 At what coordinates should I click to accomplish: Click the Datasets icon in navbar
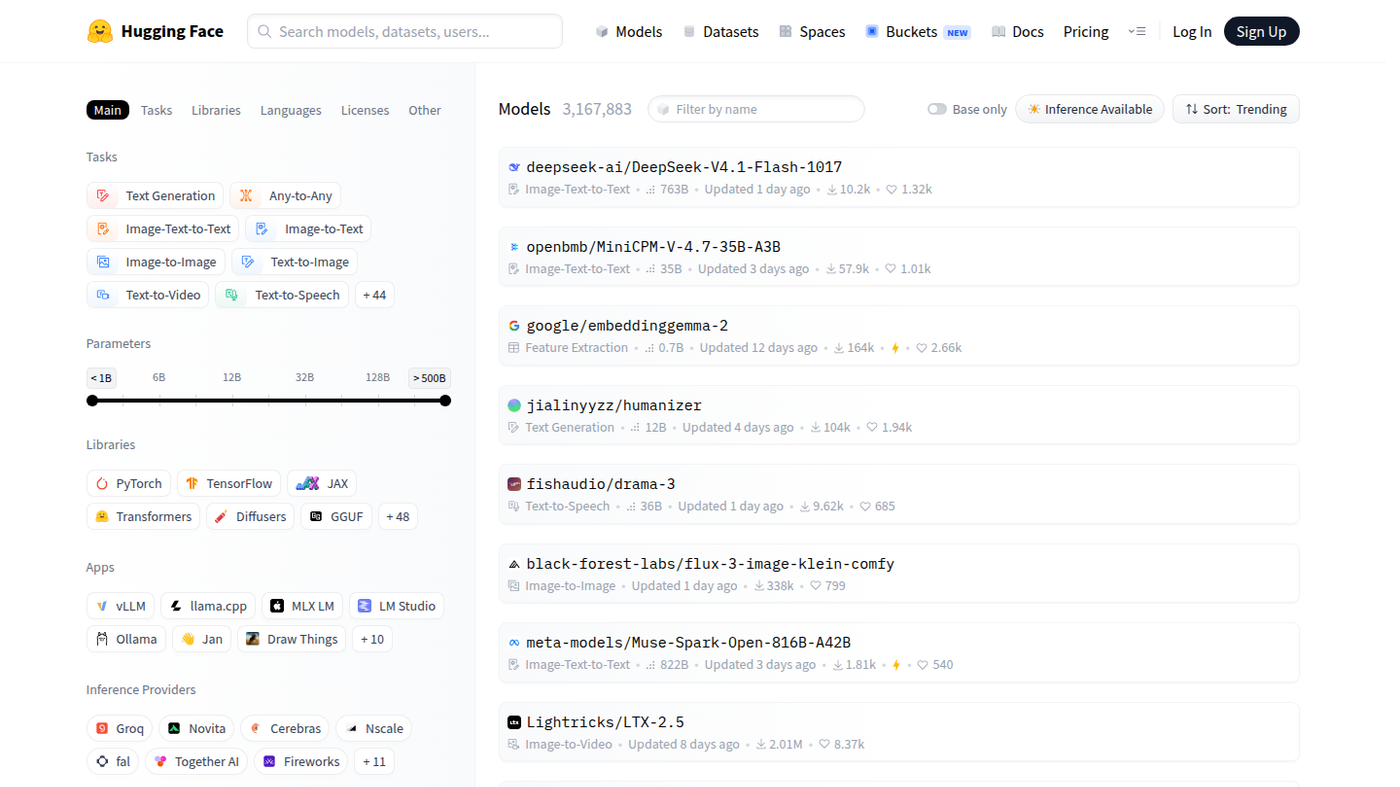[689, 32]
